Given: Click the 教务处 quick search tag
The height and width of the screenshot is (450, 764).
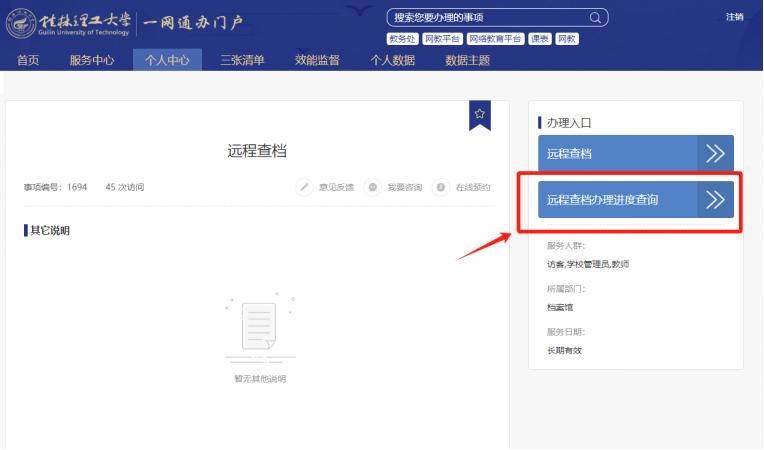Looking at the screenshot, I should 402,39.
